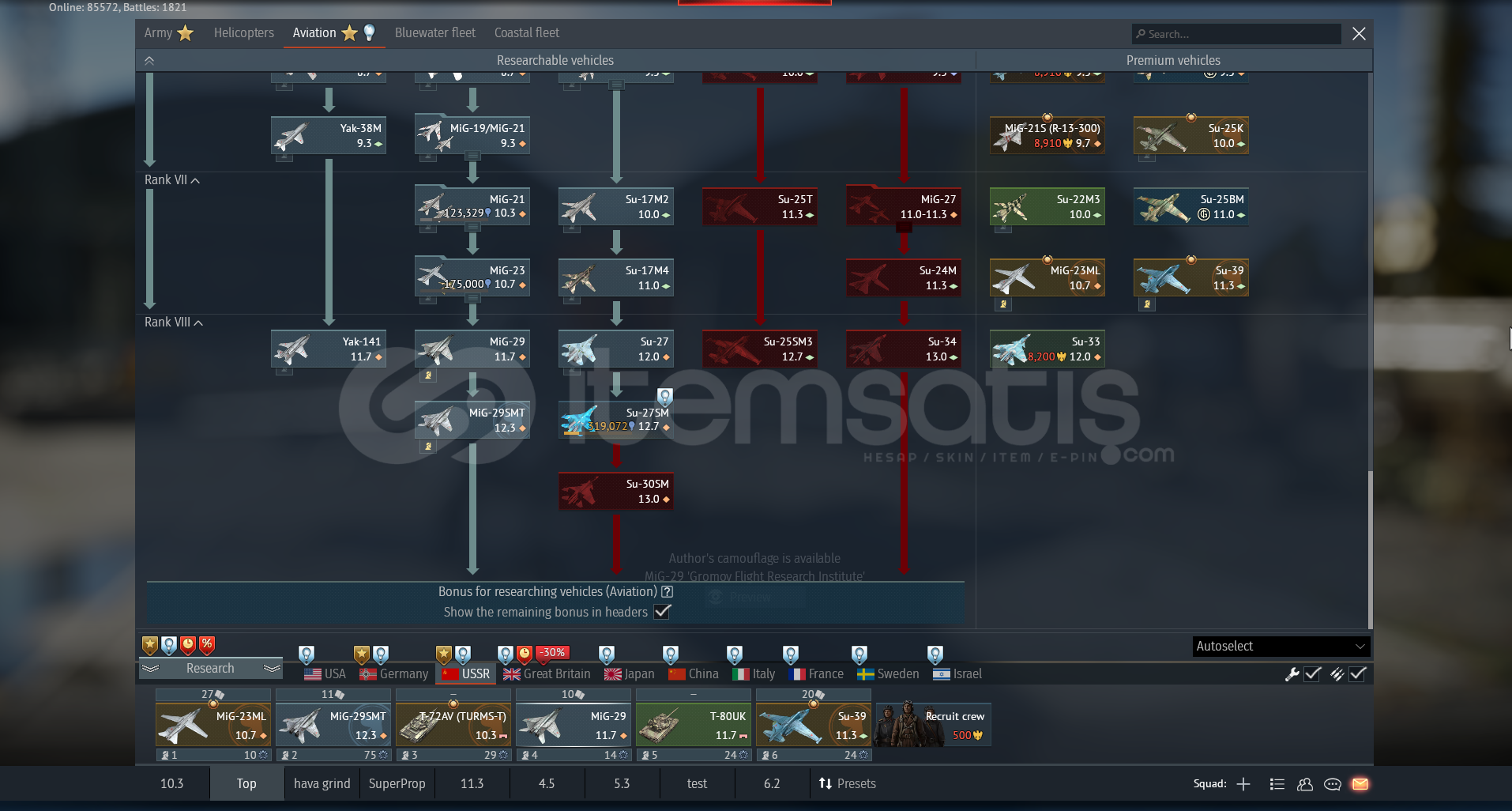
Task: Click the gold star beside the Army tab
Action: 186,32
